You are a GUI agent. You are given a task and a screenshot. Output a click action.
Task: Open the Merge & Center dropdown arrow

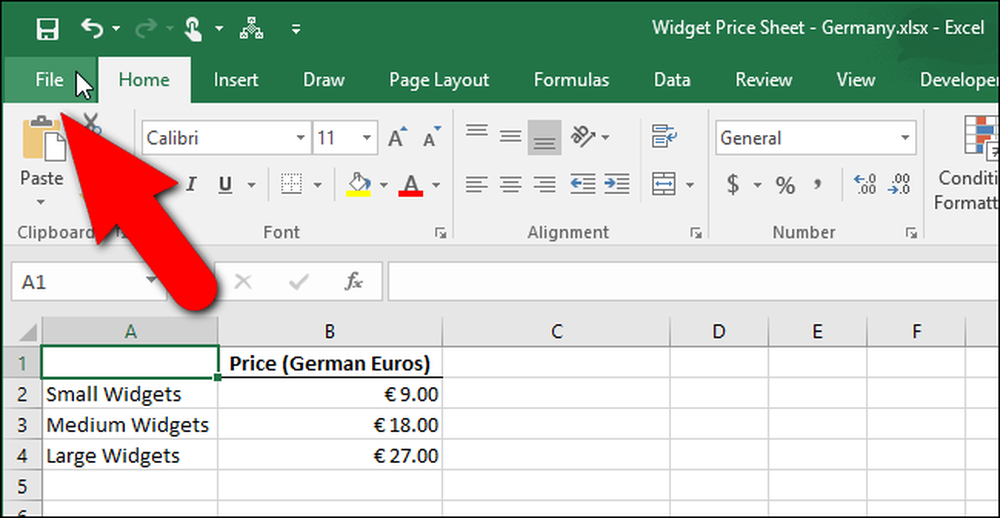(x=691, y=186)
